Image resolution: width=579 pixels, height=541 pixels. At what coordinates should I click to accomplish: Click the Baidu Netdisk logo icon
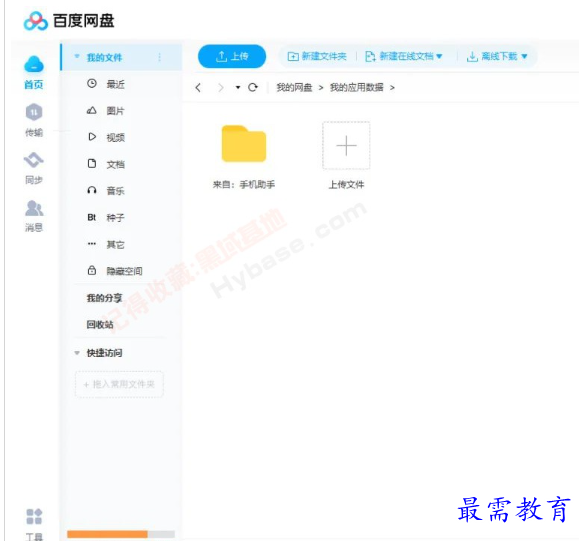pyautogui.click(x=35, y=21)
